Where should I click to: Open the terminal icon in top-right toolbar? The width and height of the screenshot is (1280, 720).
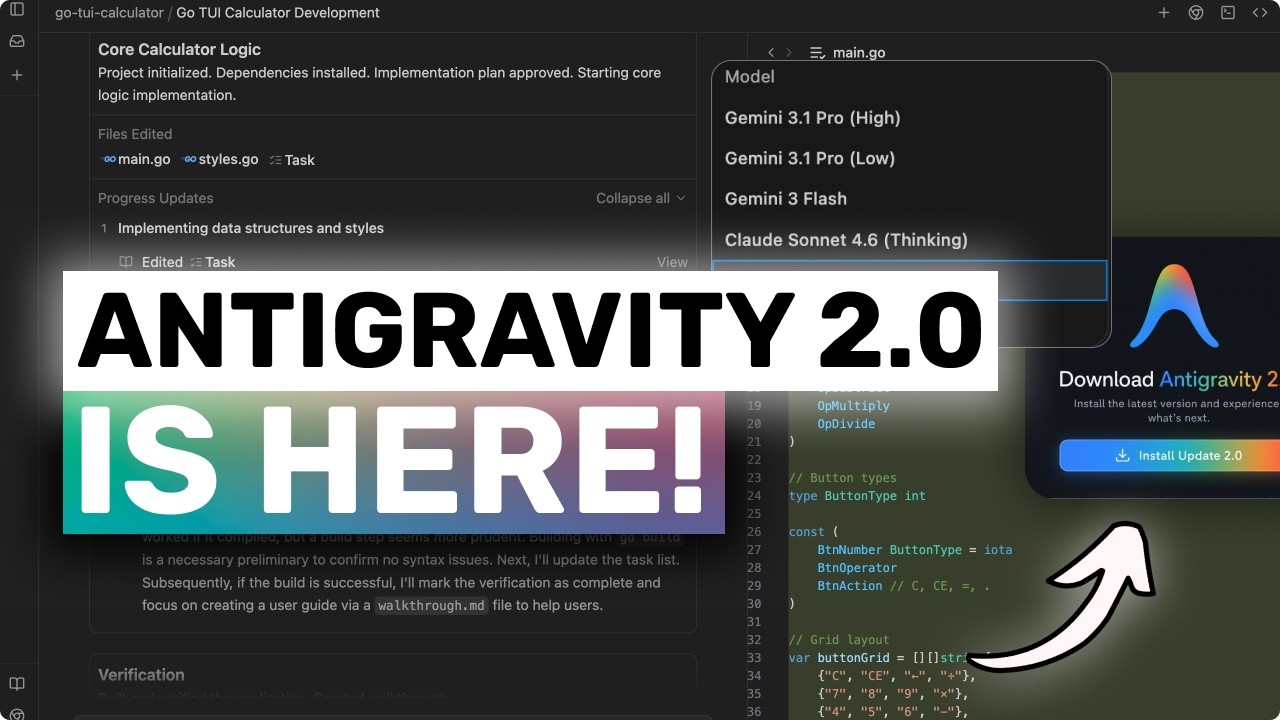[1228, 13]
